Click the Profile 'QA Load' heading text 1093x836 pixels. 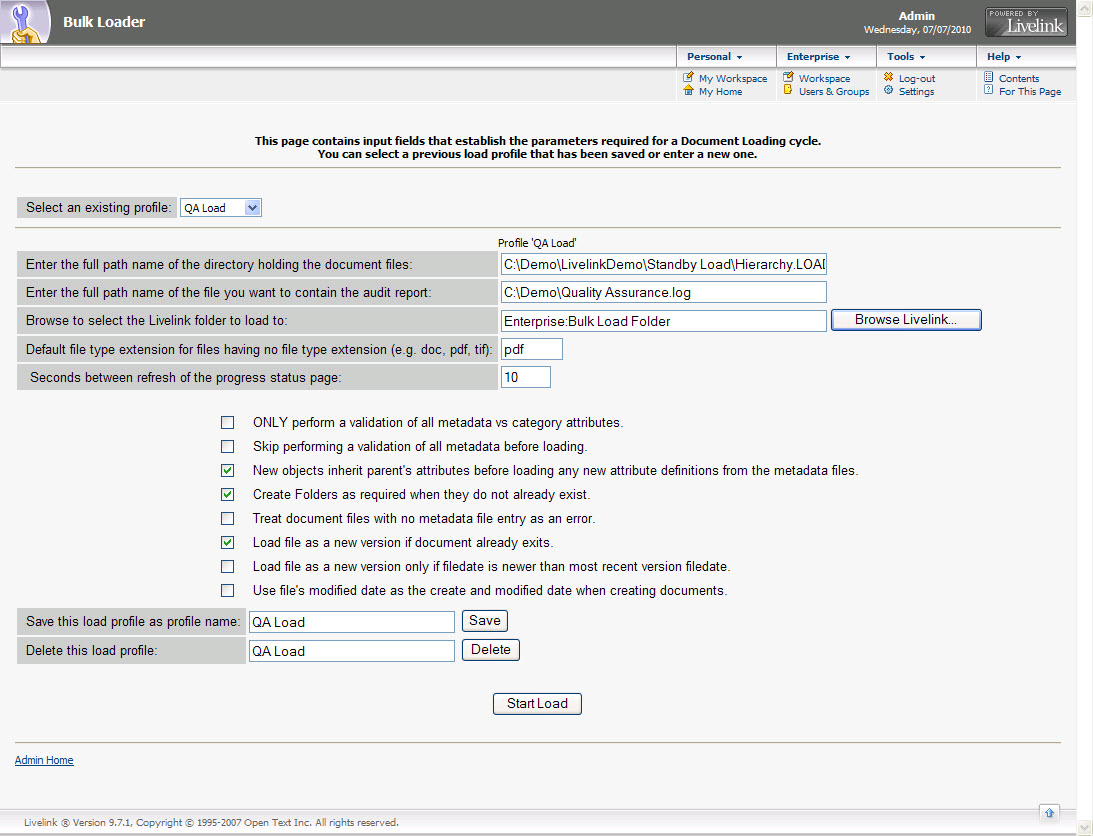coord(537,243)
